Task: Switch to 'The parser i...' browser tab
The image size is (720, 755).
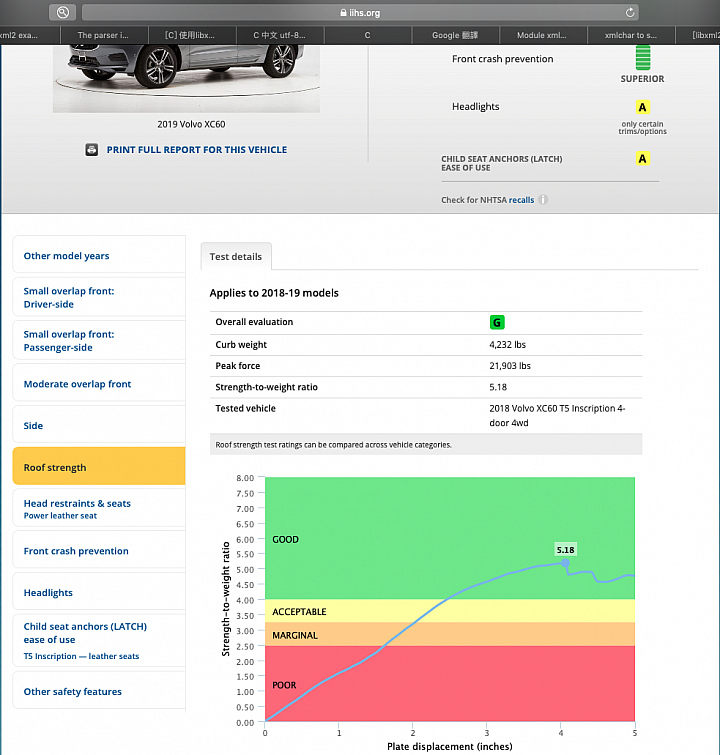Action: point(104,35)
